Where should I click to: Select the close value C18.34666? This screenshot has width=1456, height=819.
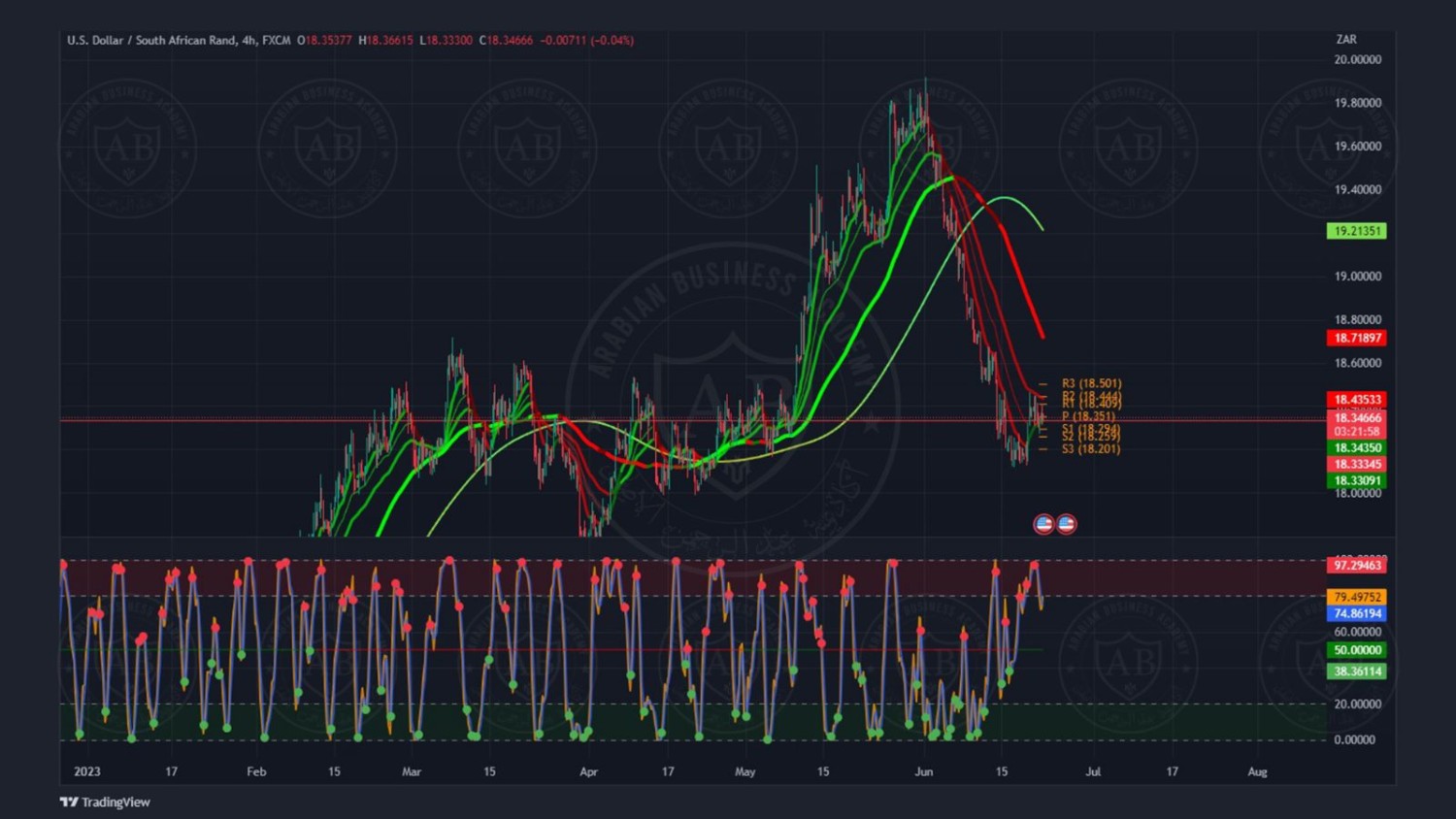point(506,41)
